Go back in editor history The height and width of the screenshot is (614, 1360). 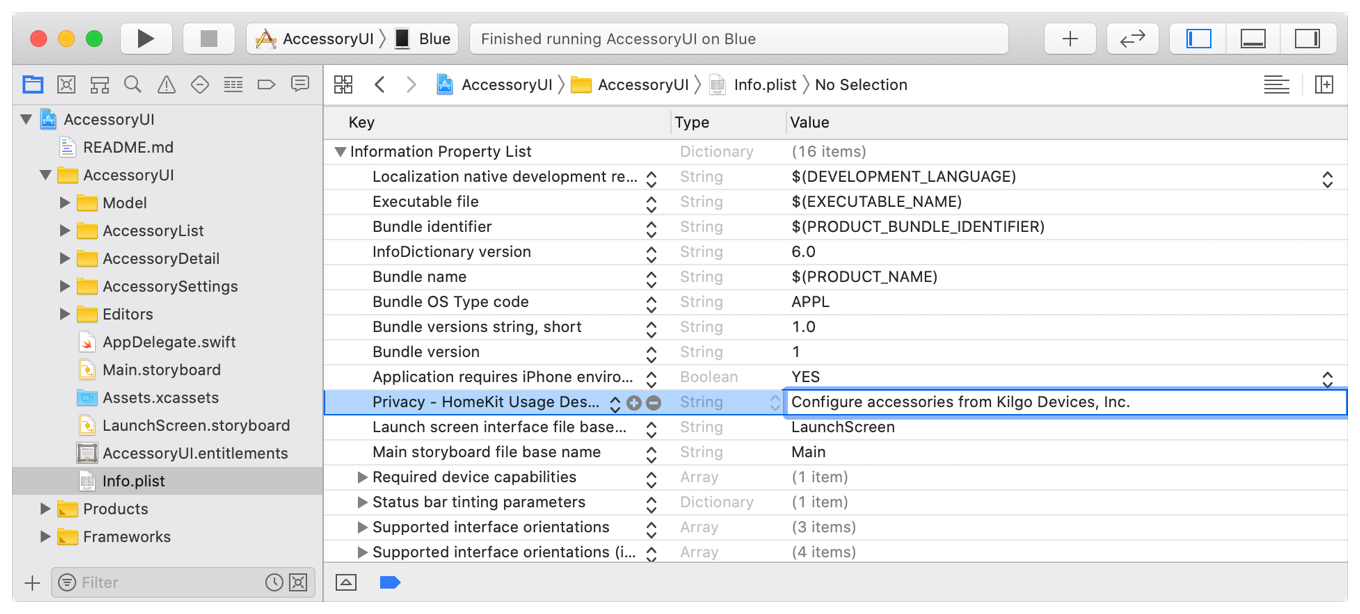379,85
